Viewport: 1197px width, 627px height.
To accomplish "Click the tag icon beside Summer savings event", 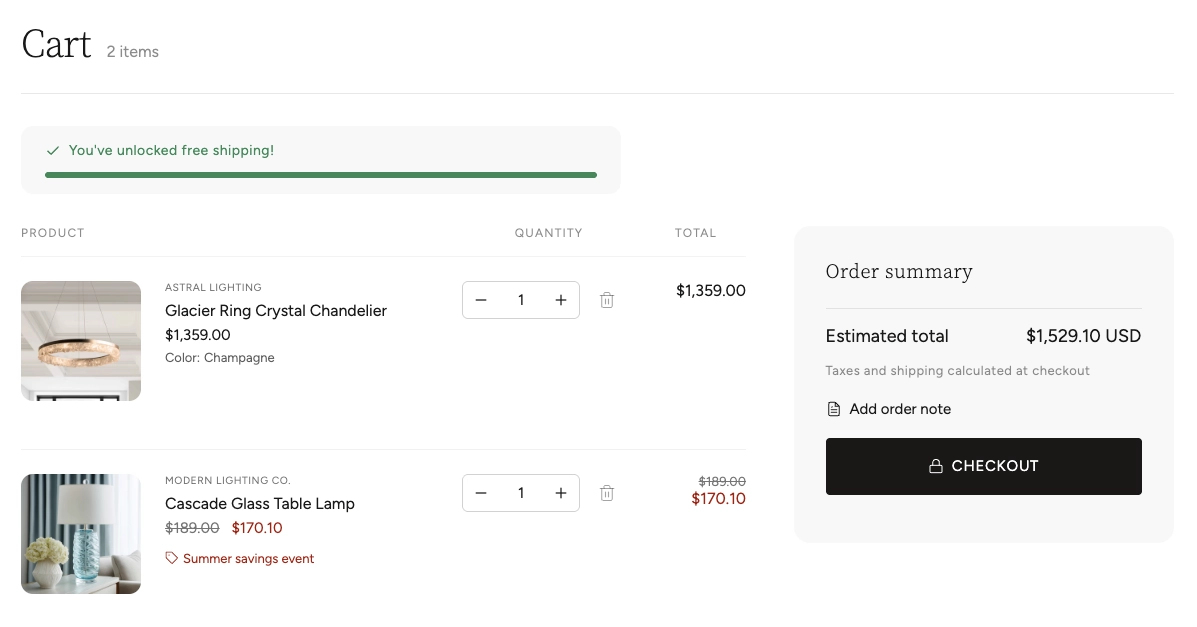I will coord(171,558).
